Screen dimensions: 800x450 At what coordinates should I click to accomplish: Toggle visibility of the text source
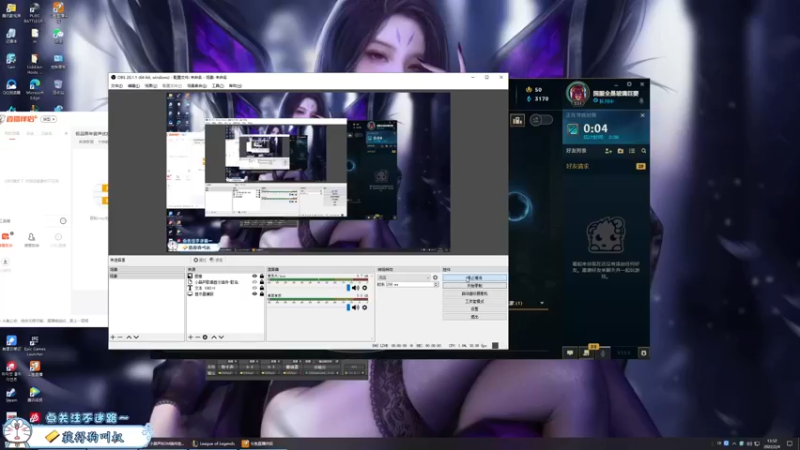pos(255,288)
